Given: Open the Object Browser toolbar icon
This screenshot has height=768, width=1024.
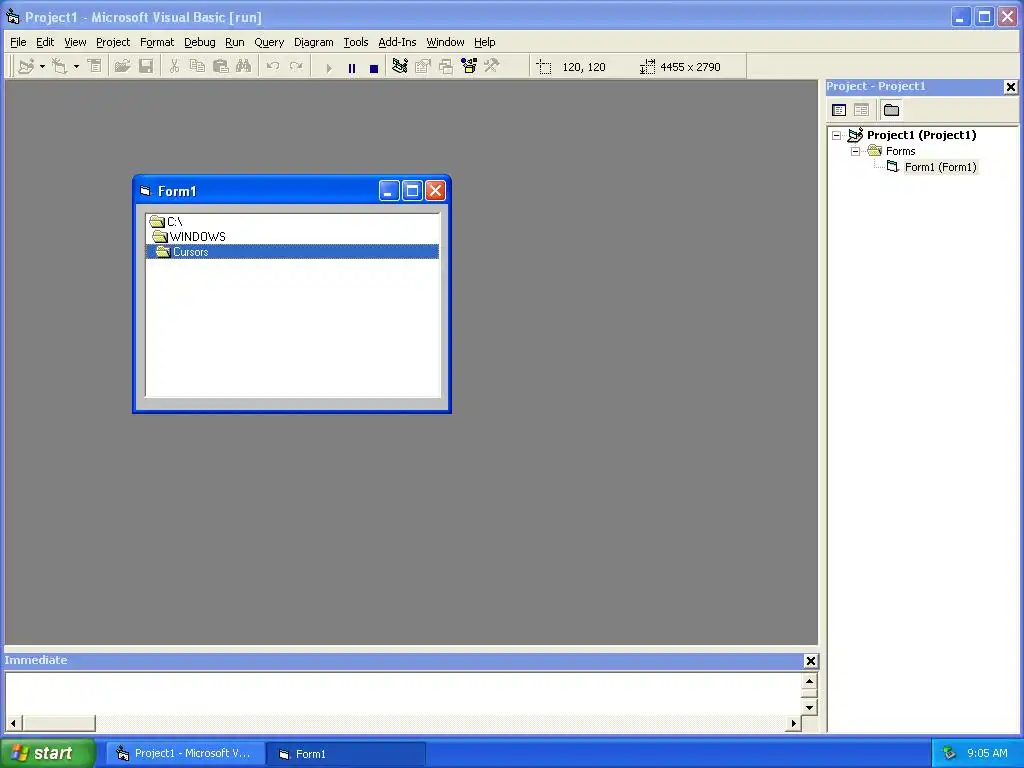Looking at the screenshot, I should pyautogui.click(x=469, y=66).
